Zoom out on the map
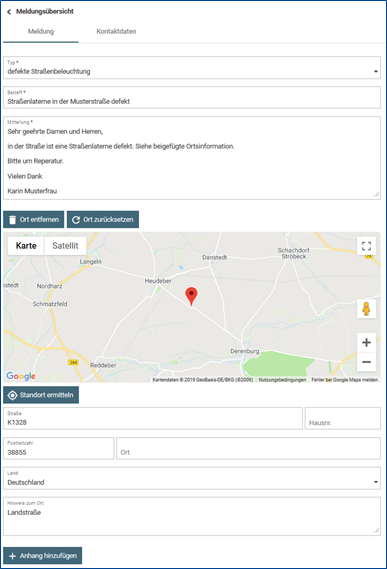 tap(366, 362)
